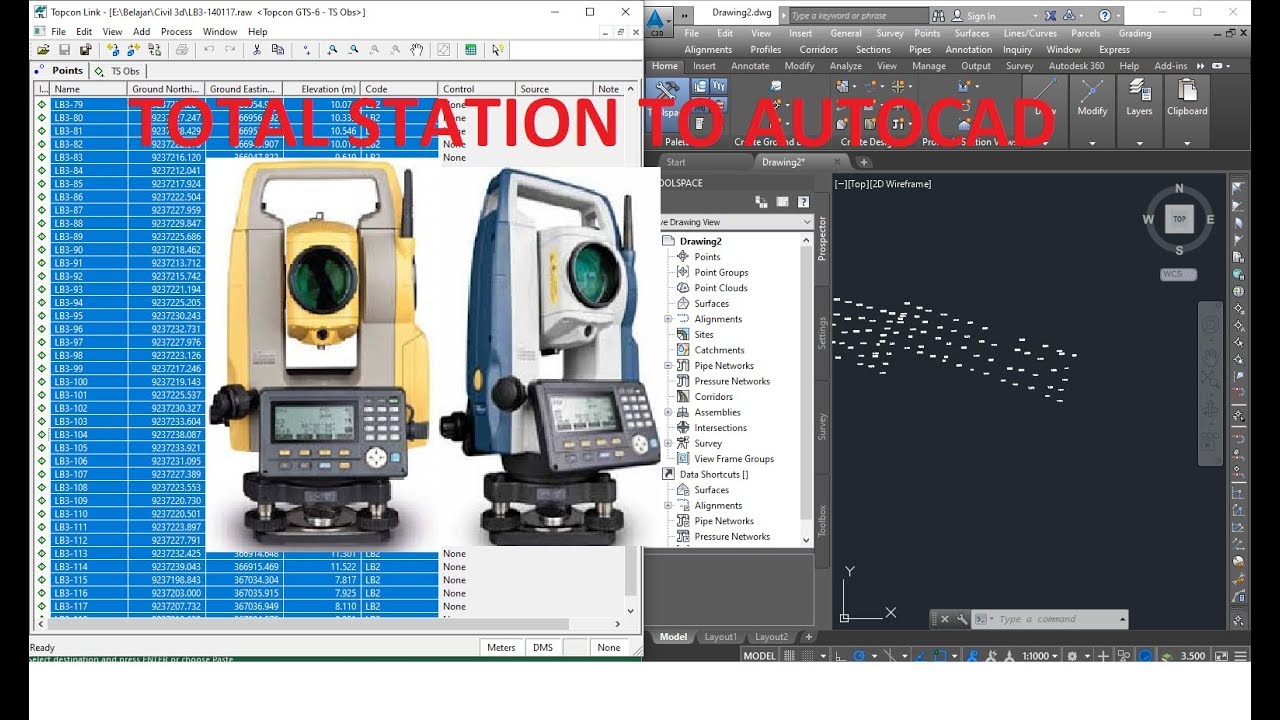Toggle snap mode in status bar
The image size is (1280, 720).
[x=808, y=656]
